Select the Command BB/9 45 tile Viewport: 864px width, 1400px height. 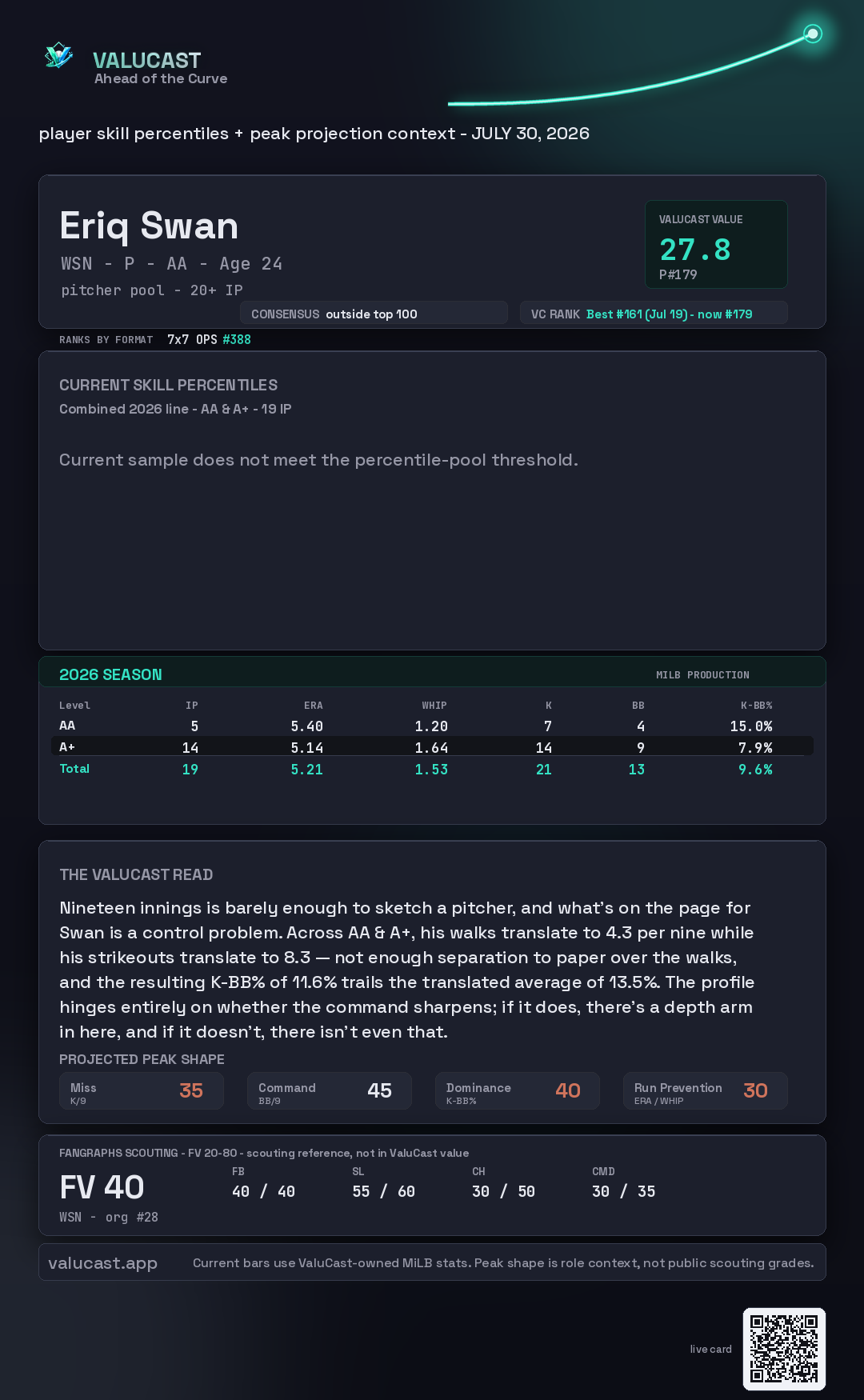point(330,1091)
